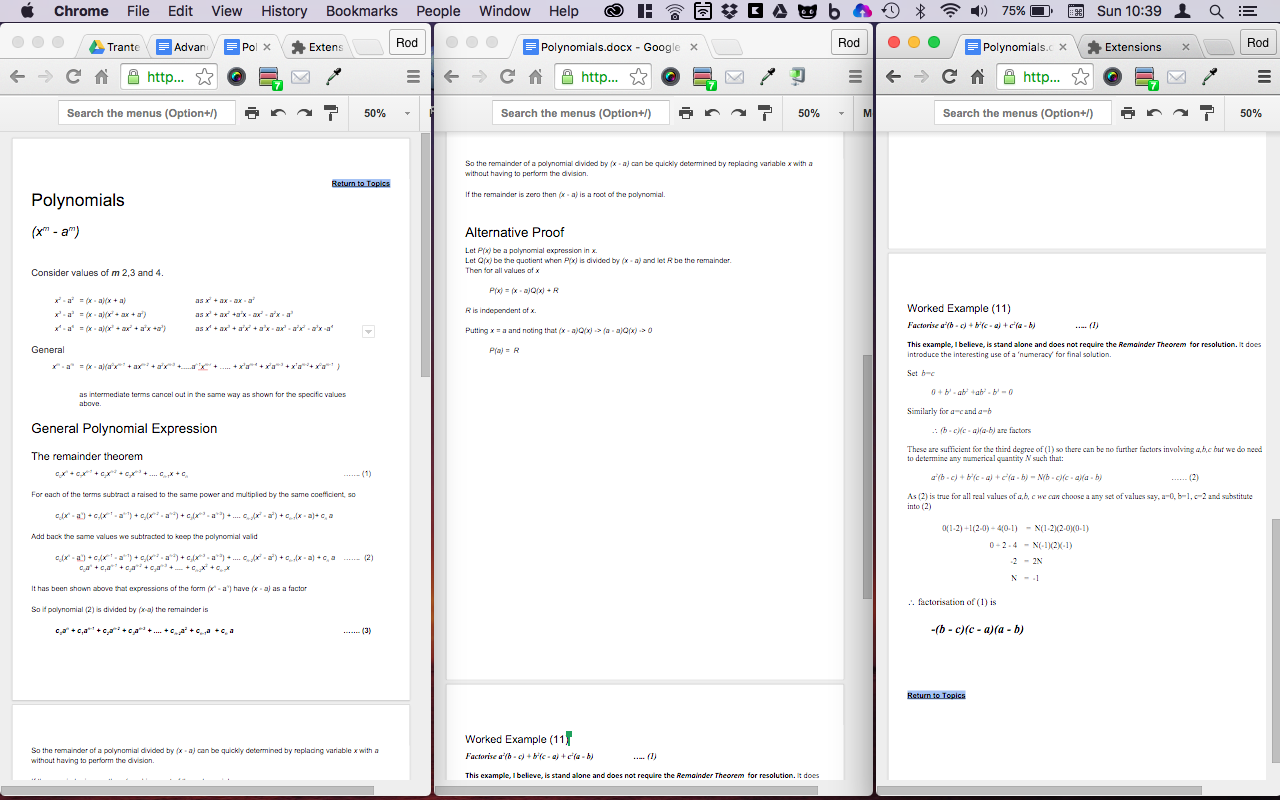Reload the page in the right Chrome window
Image resolution: width=1280 pixels, height=800 pixels.
click(x=949, y=77)
